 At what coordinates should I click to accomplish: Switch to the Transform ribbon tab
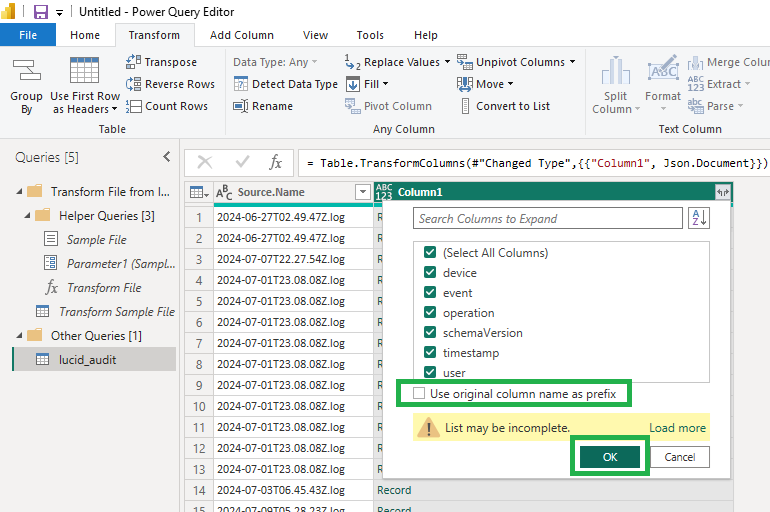coord(154,35)
